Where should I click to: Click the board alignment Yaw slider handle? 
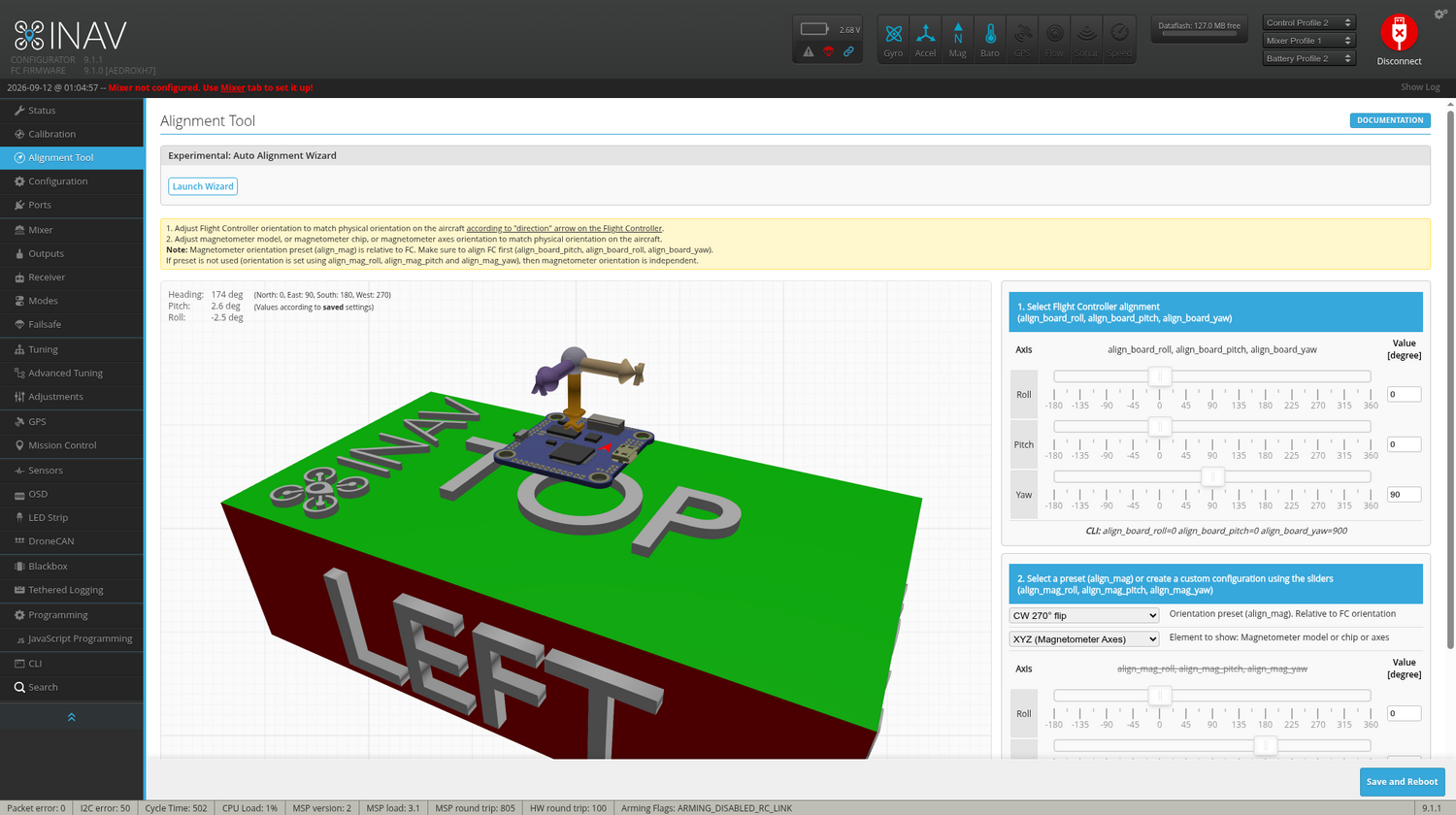coord(1212,476)
